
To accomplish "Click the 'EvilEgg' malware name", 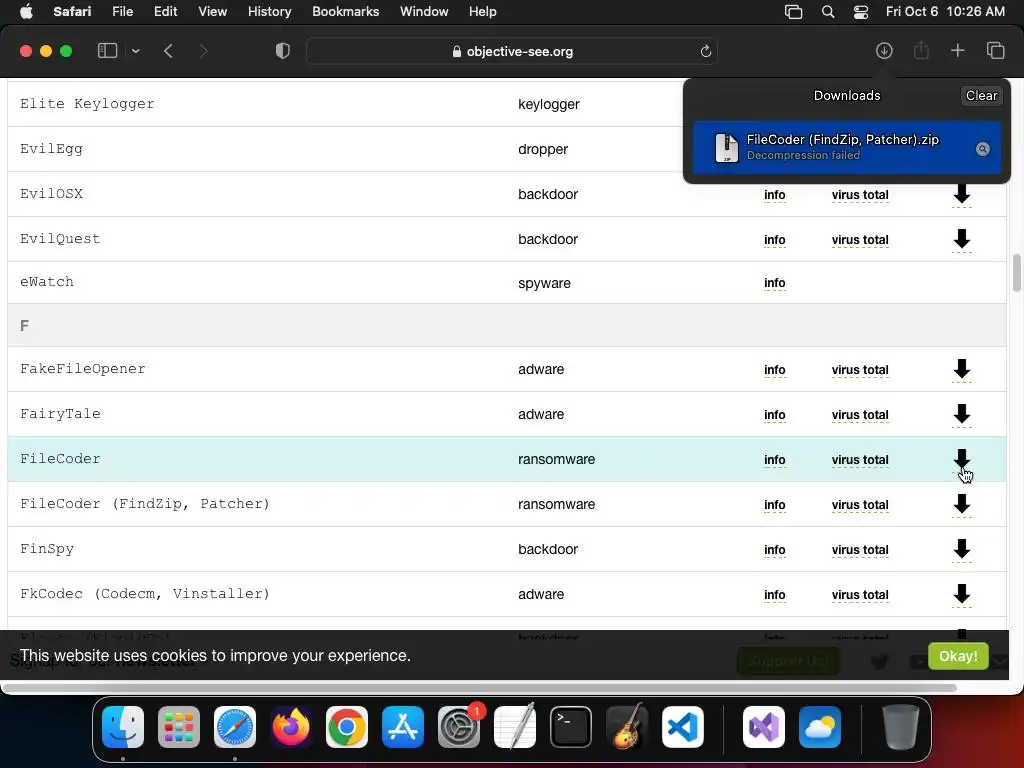I will click(52, 149).
